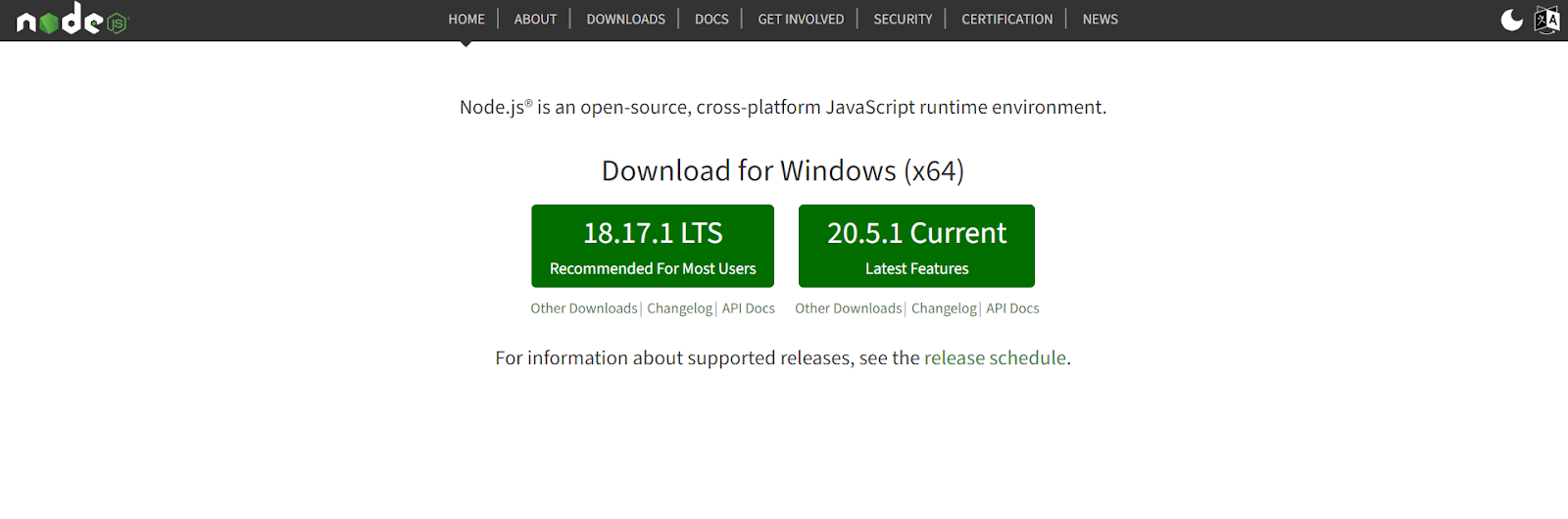Open the GET INVOLVED menu item
The width and height of the screenshot is (1568, 519).
click(x=801, y=19)
